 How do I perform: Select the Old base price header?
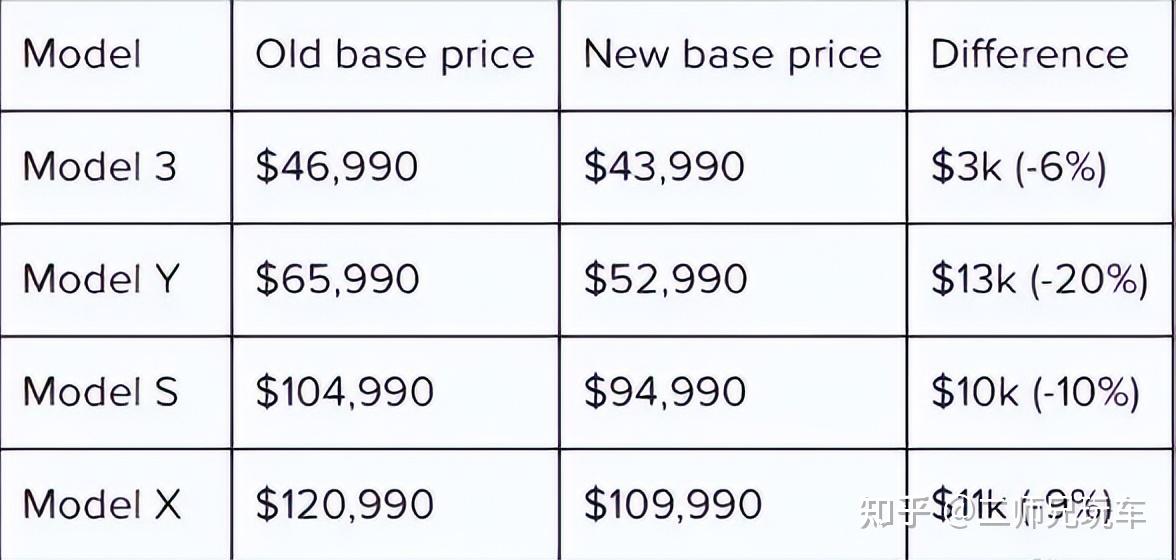tap(394, 55)
